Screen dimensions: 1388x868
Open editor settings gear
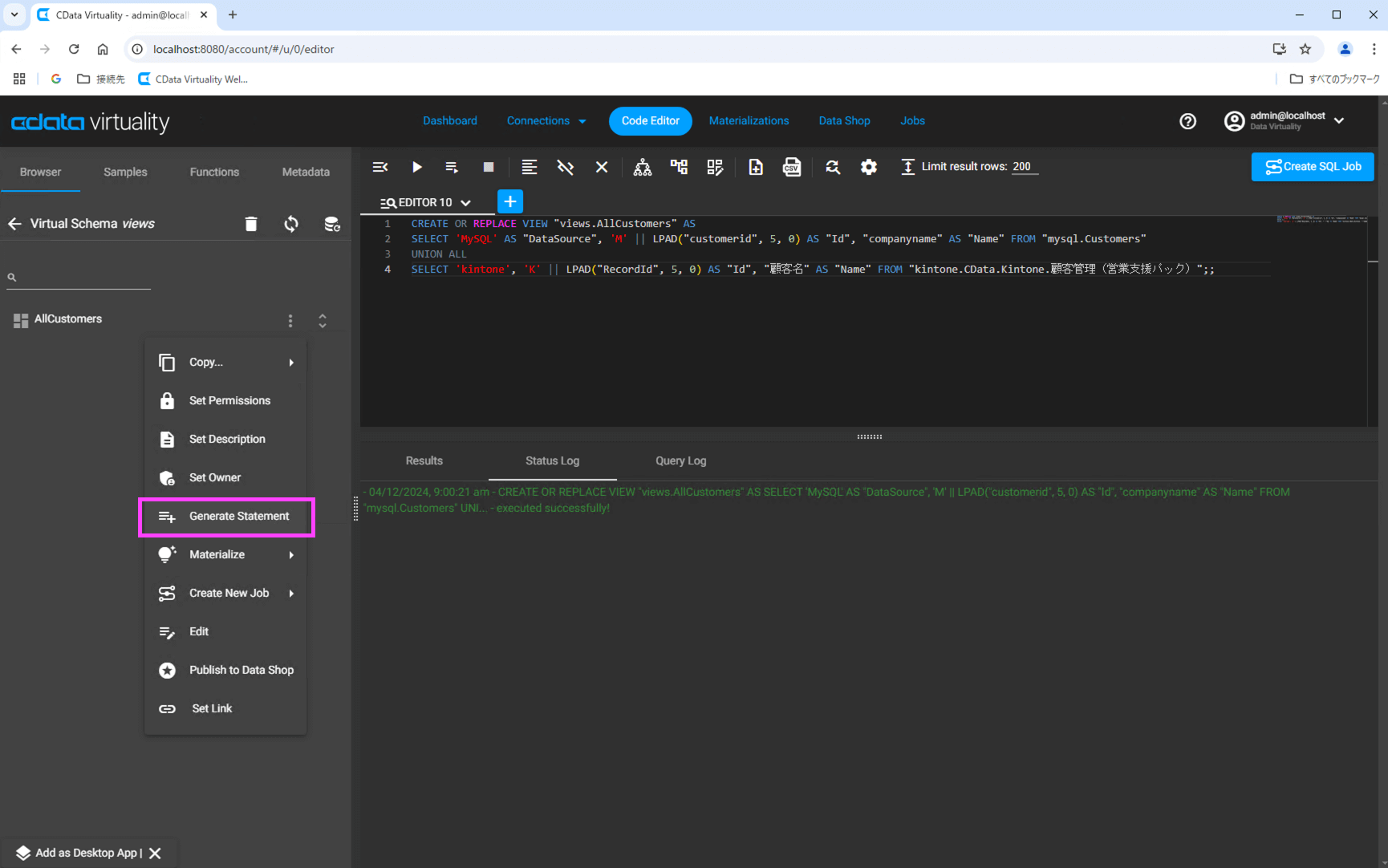click(869, 167)
